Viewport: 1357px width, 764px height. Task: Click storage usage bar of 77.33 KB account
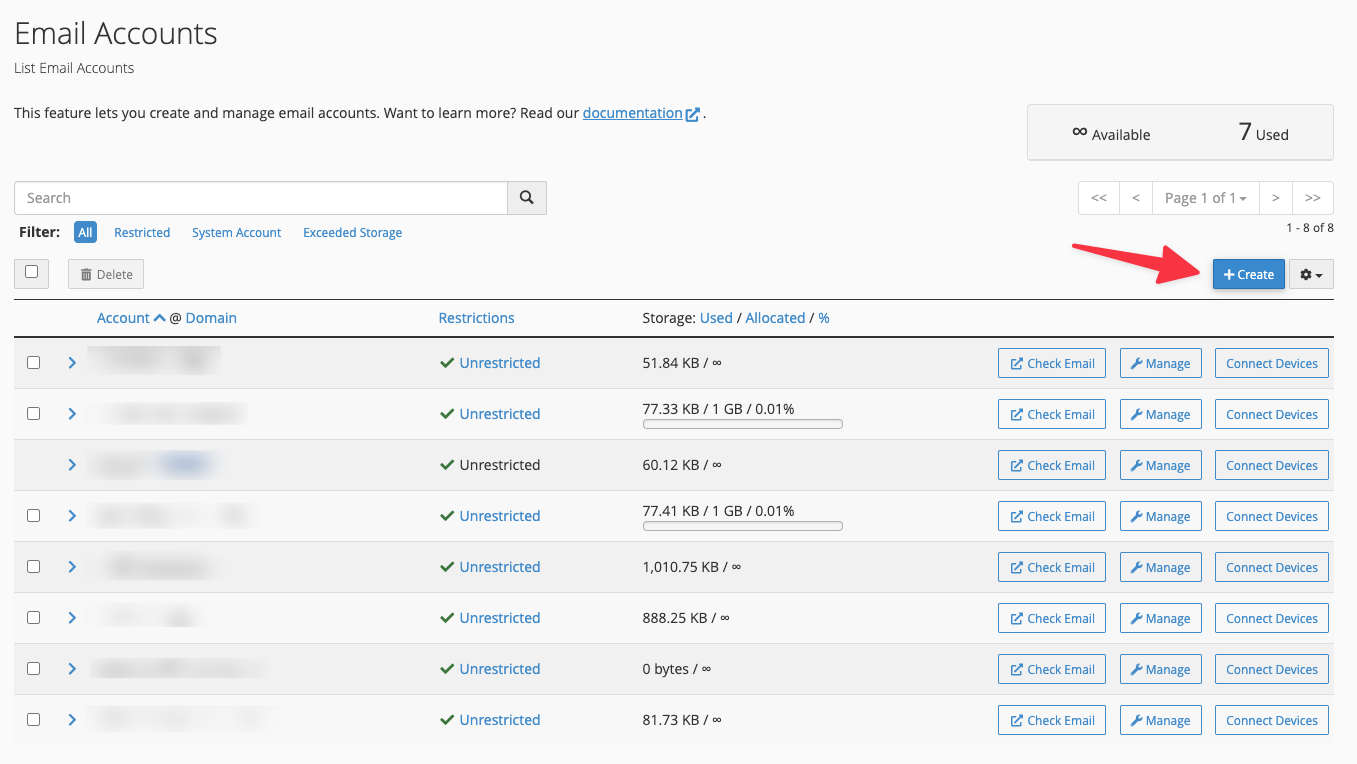pos(742,424)
